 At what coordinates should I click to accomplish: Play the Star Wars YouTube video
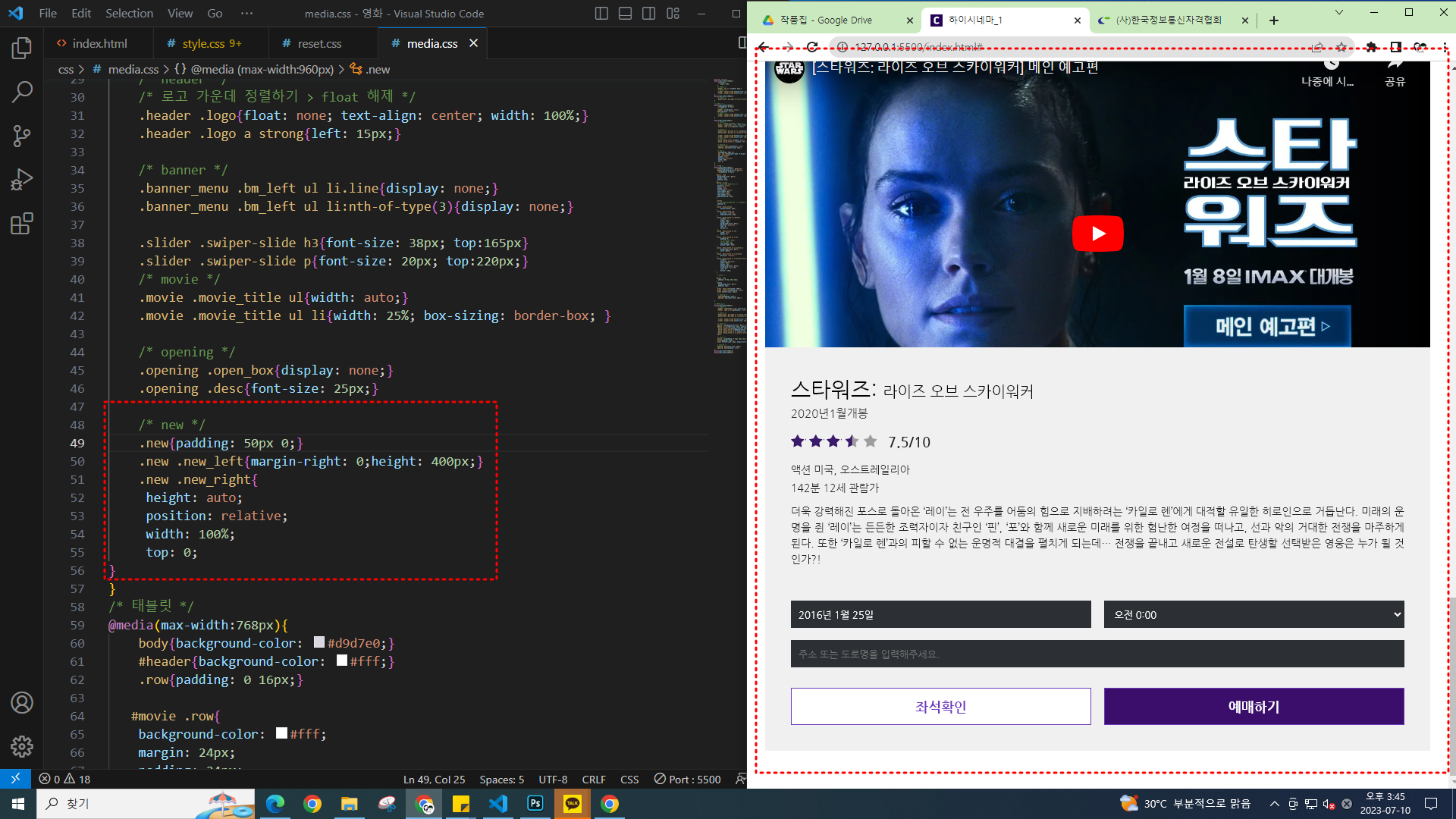coord(1097,234)
